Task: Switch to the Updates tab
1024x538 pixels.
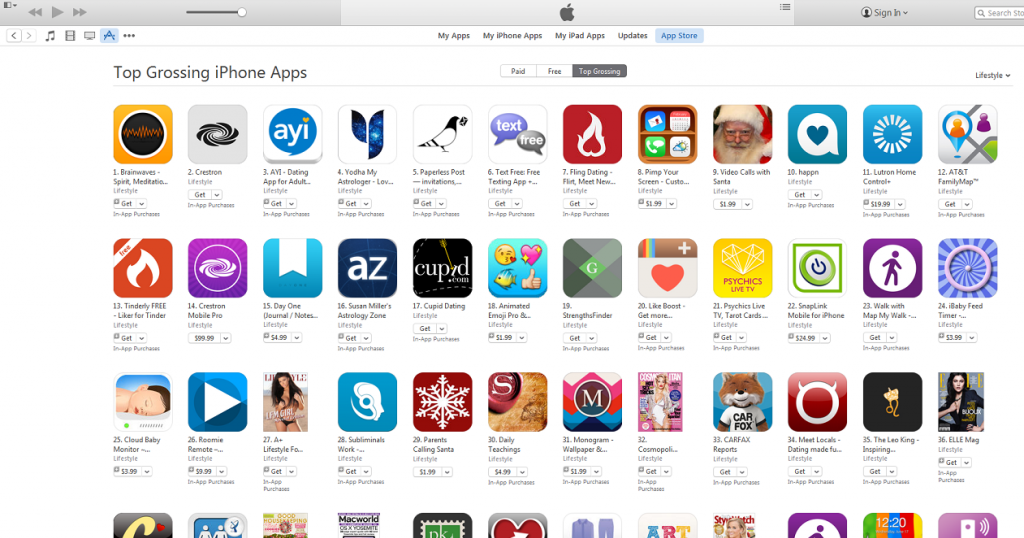Action: pos(632,36)
